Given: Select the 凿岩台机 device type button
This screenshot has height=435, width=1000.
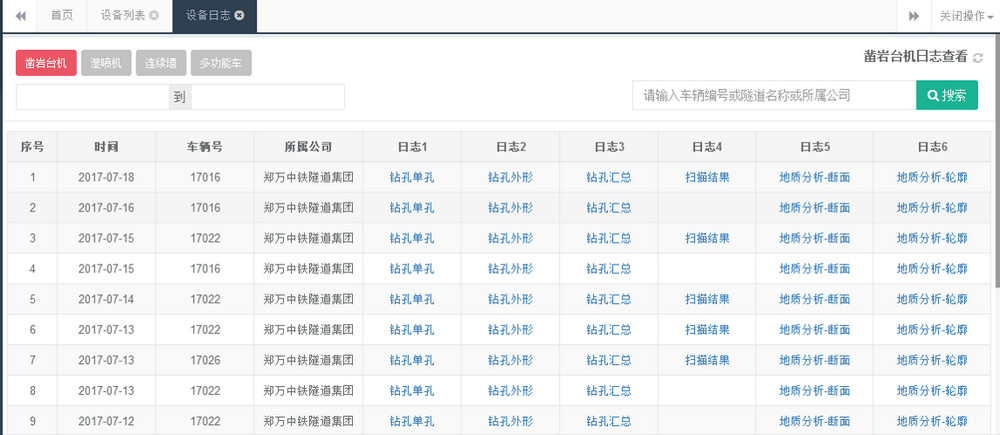Looking at the screenshot, I should (46, 63).
